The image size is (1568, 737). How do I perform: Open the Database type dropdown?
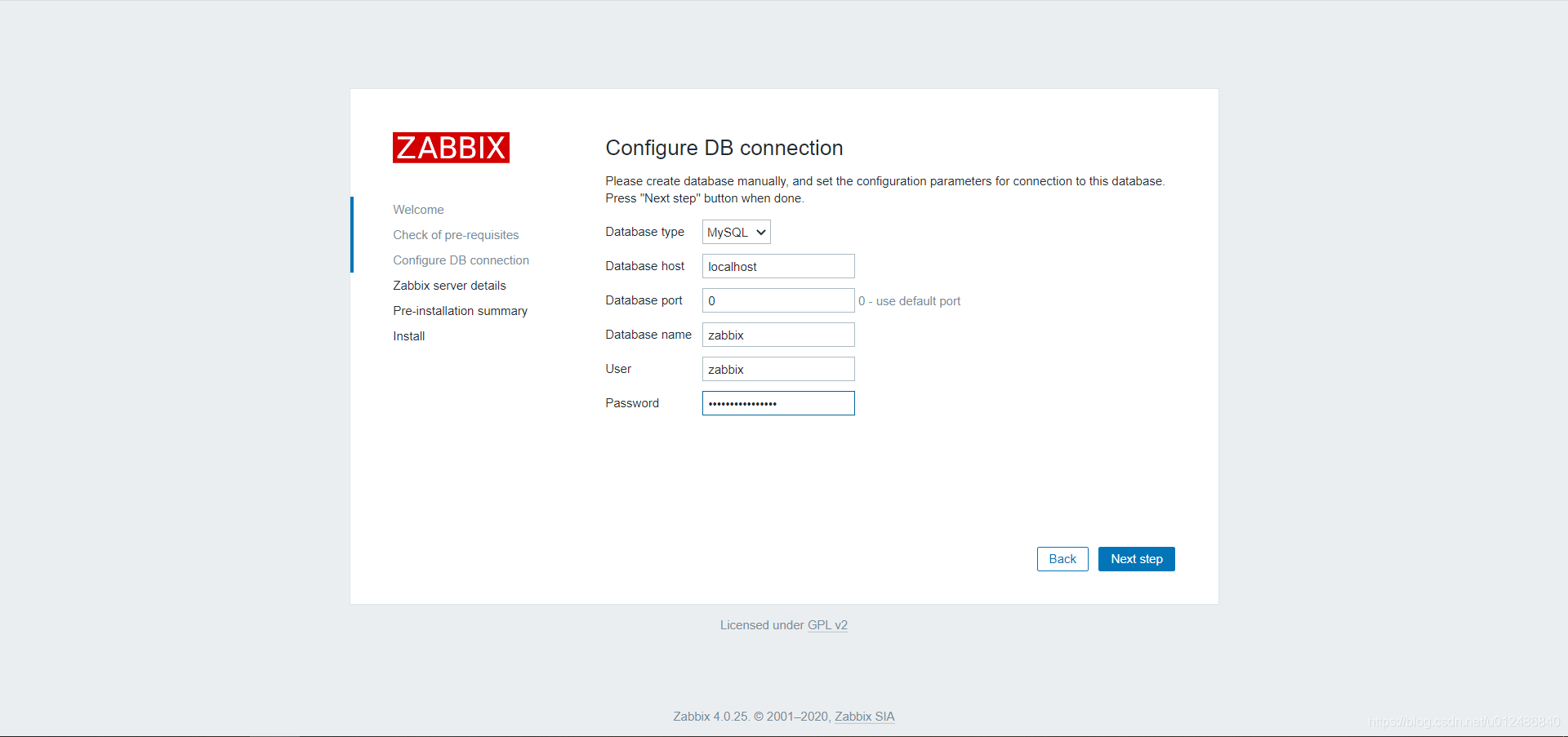point(736,233)
